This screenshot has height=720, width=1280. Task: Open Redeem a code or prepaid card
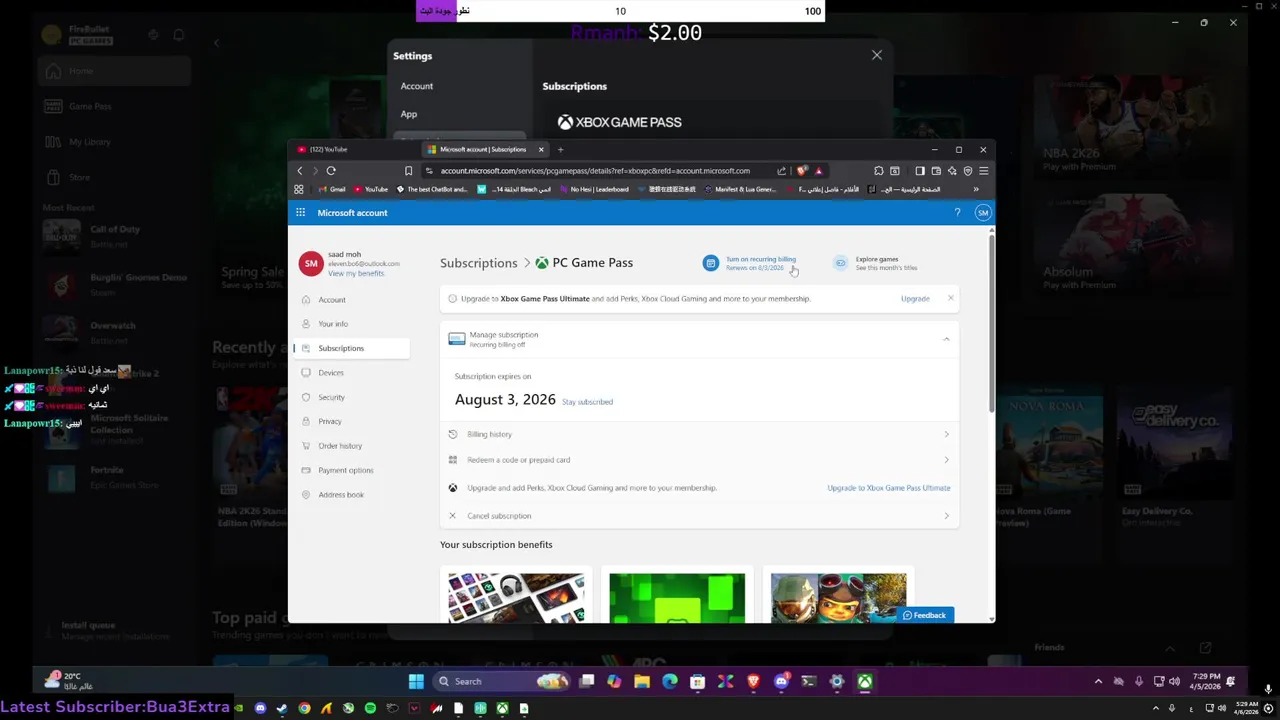(x=699, y=460)
